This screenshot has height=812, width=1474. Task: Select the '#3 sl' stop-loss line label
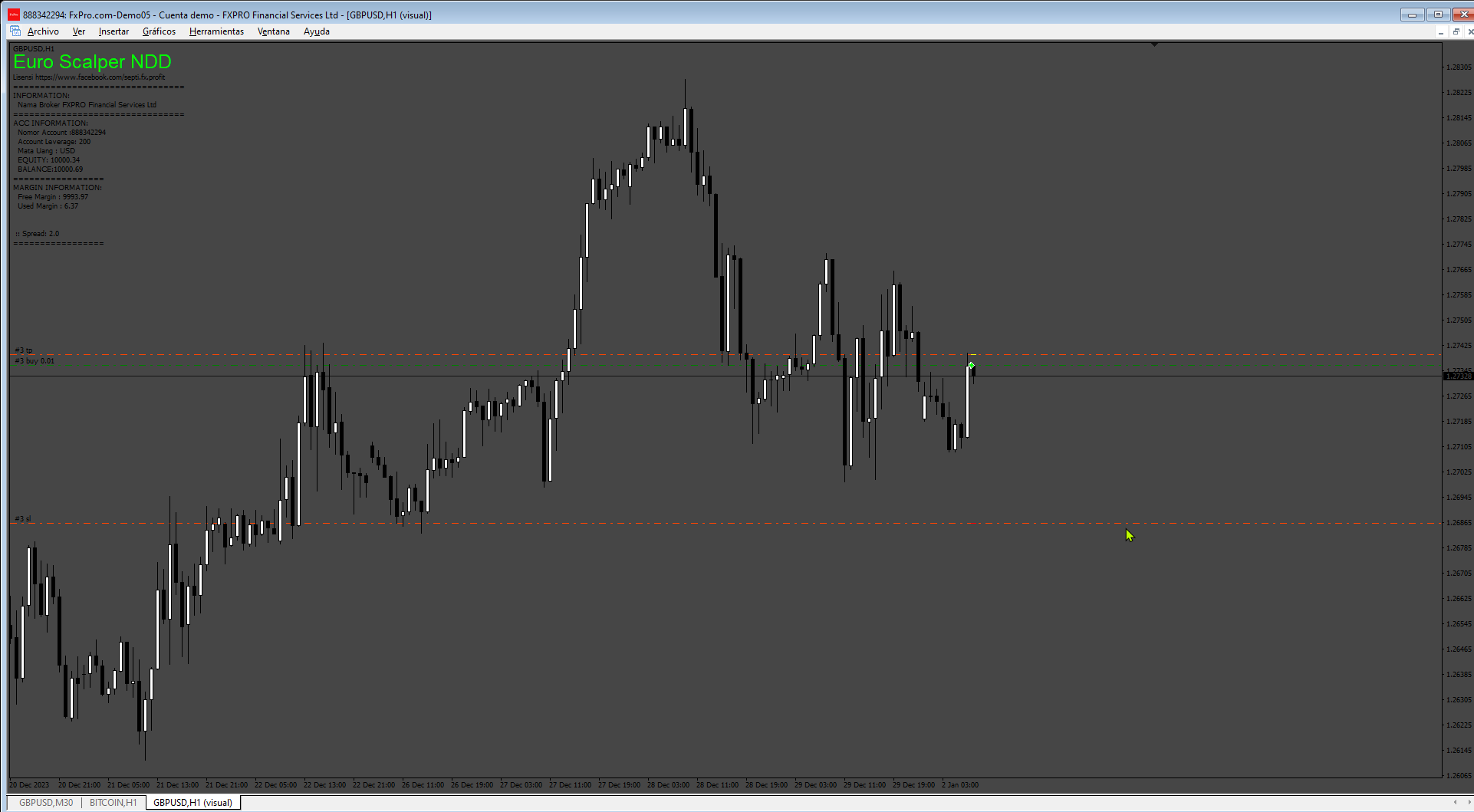coord(23,519)
